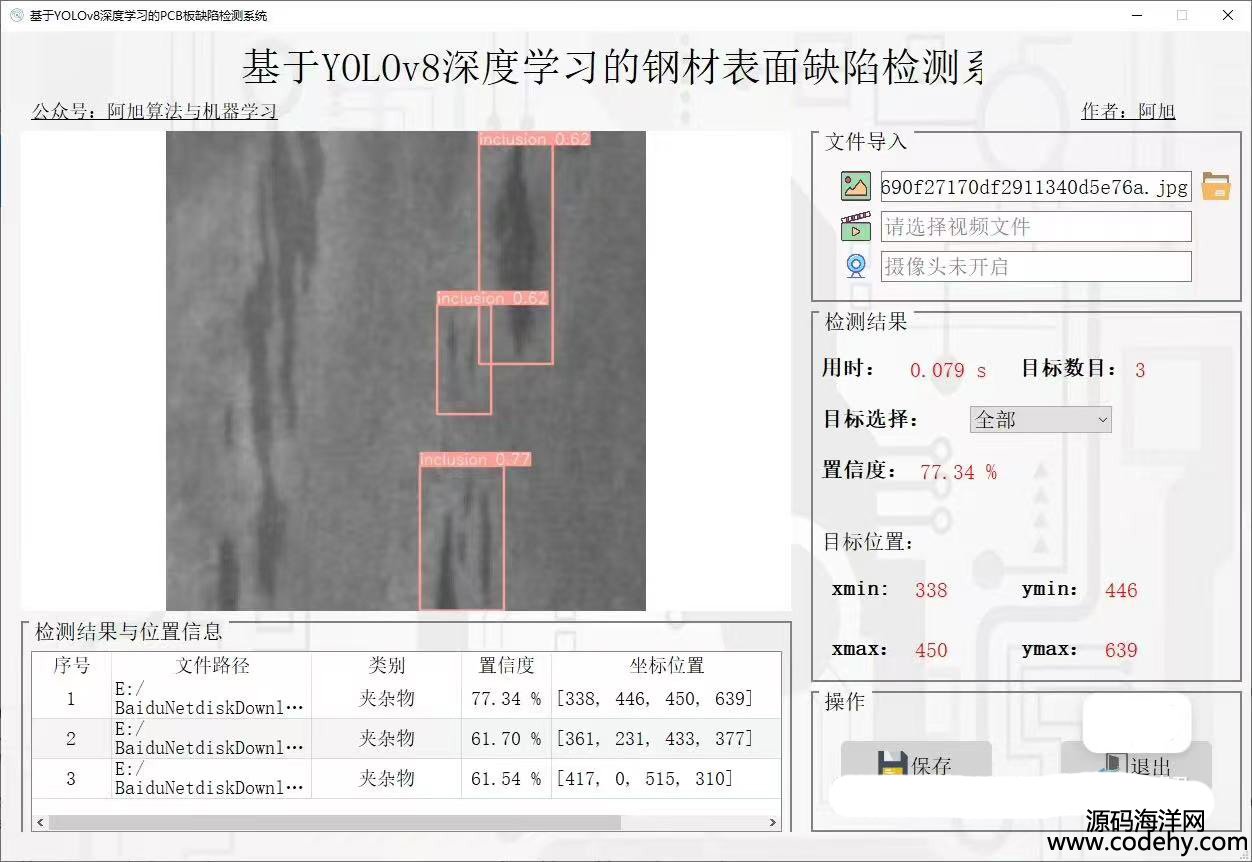Click the 目标数目 value 3
Viewport: 1252px width, 862px height.
point(1140,370)
